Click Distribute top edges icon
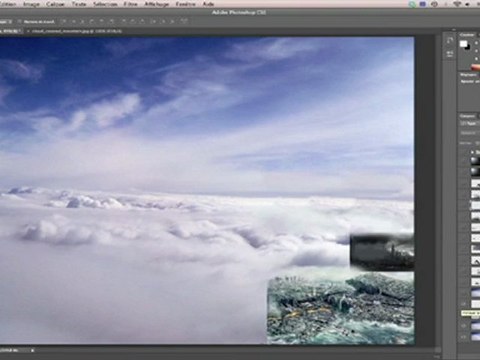 click(124, 21)
